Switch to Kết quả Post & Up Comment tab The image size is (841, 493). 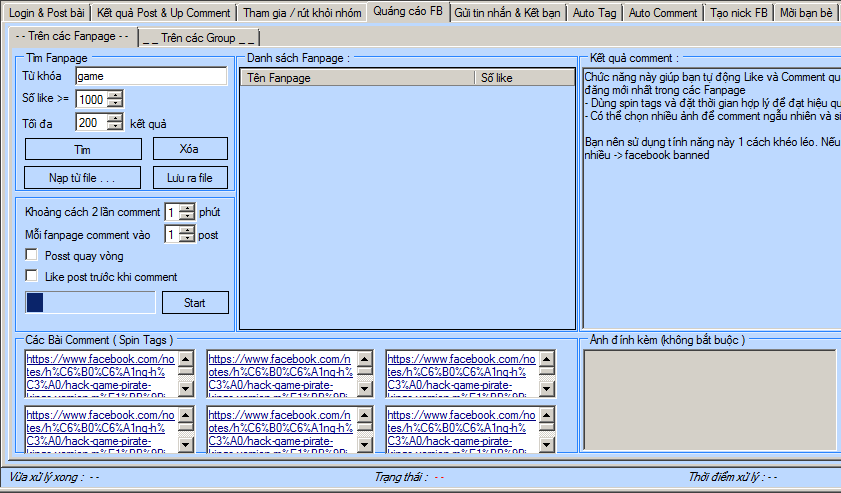pos(164,12)
